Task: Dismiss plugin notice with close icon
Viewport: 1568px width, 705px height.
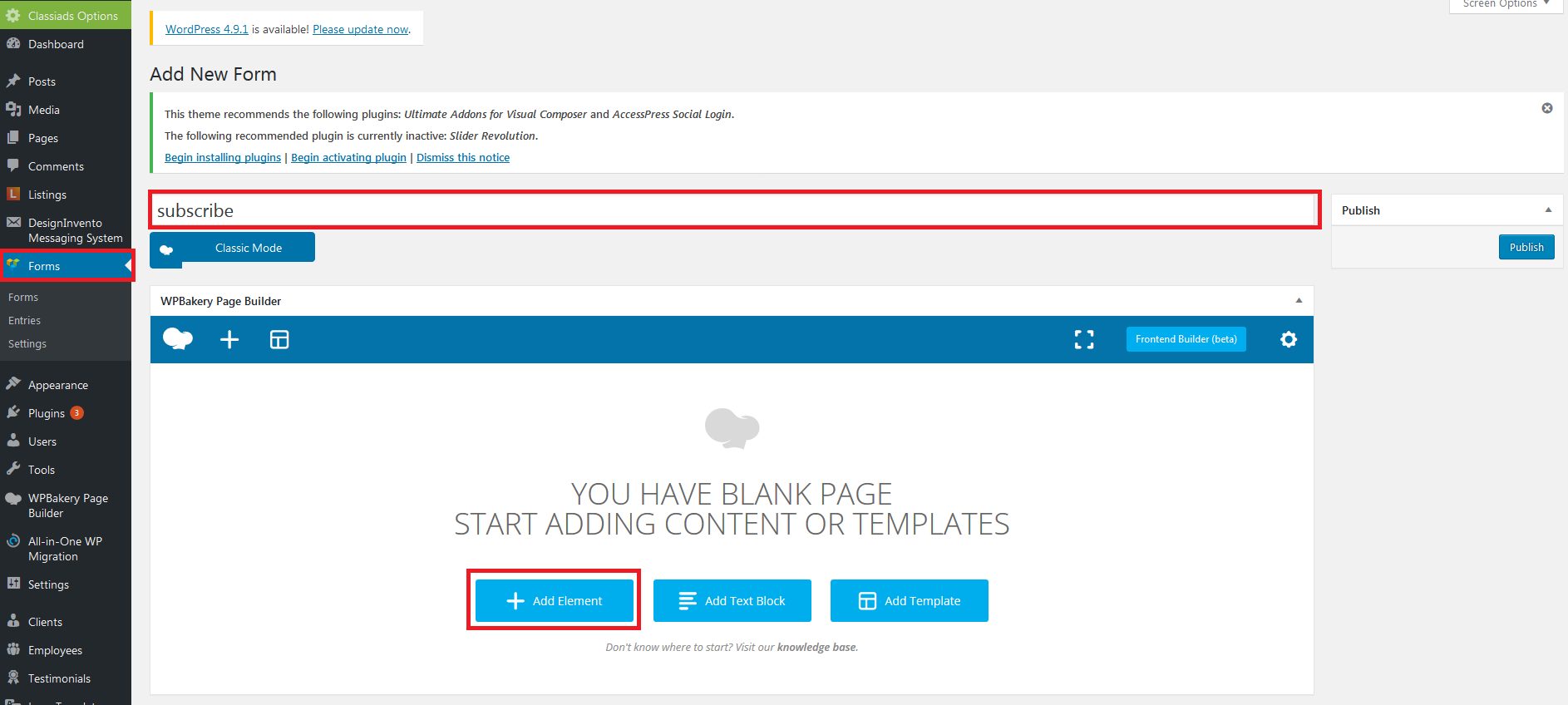Action: point(1547,108)
